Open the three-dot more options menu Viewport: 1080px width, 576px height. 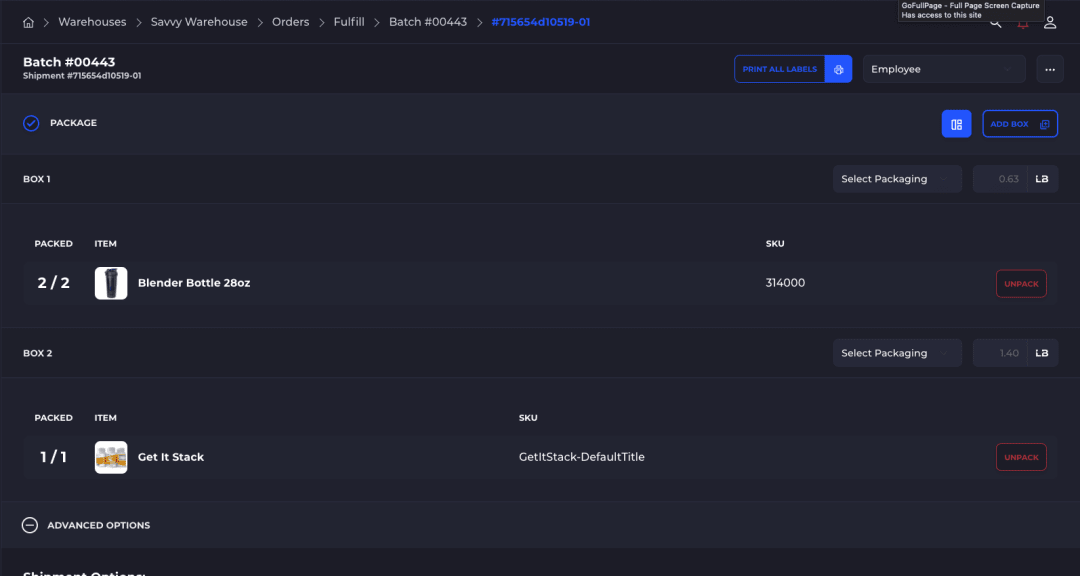pyautogui.click(x=1050, y=69)
